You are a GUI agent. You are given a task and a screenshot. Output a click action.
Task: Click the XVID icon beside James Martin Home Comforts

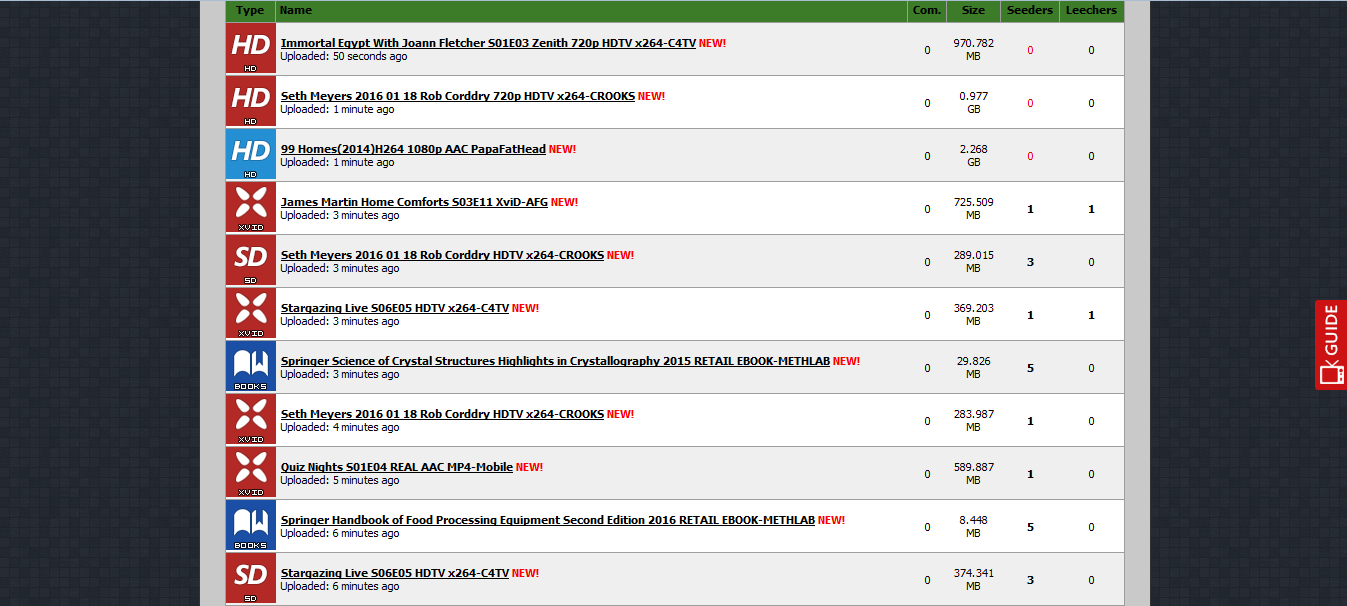251,207
